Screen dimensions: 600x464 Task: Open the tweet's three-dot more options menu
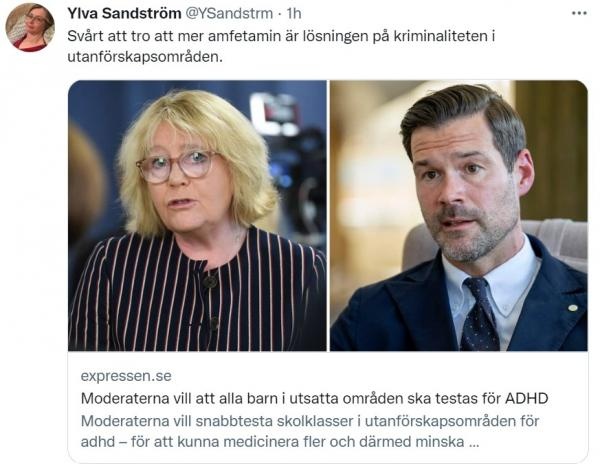click(579, 13)
